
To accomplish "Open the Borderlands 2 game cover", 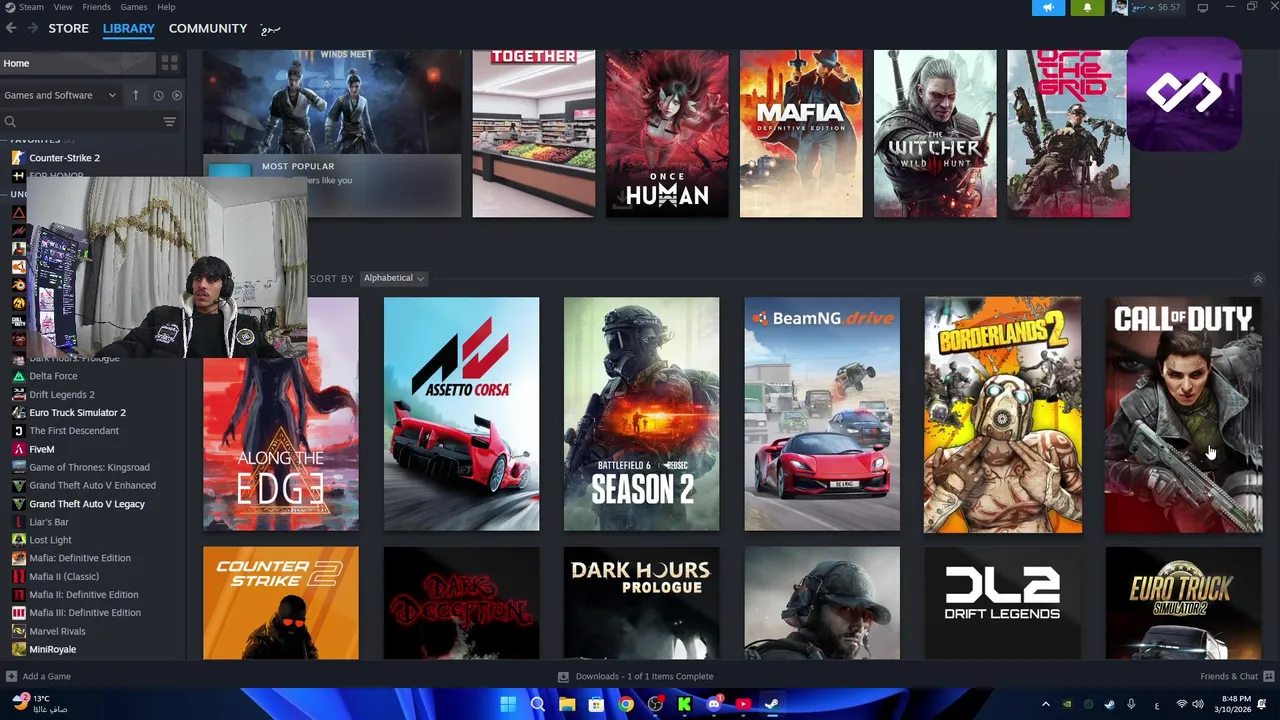I will (1002, 414).
